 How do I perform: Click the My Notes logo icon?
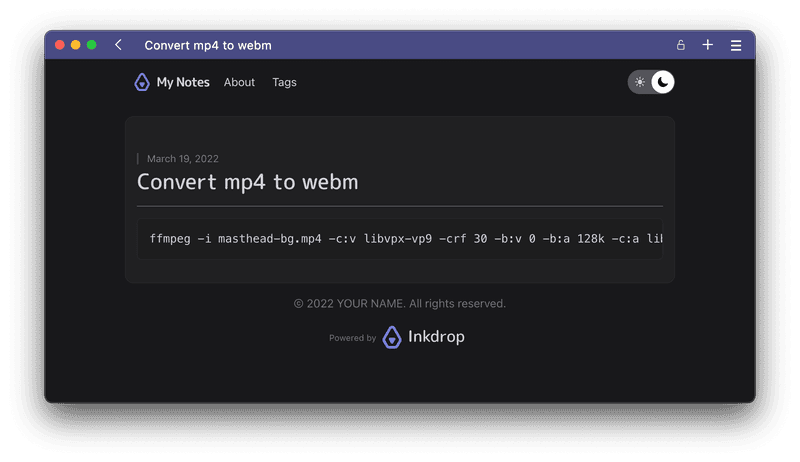click(x=142, y=82)
